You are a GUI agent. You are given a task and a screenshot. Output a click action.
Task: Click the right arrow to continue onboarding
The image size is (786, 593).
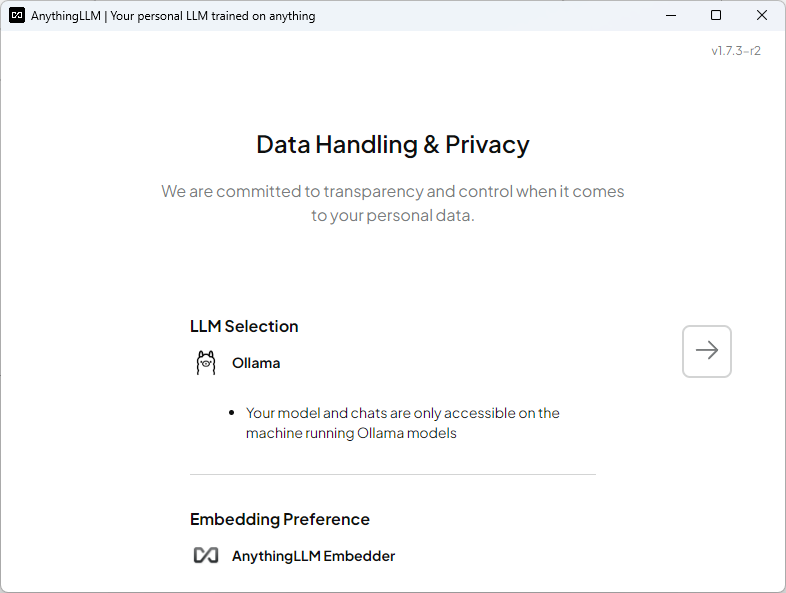[707, 351]
